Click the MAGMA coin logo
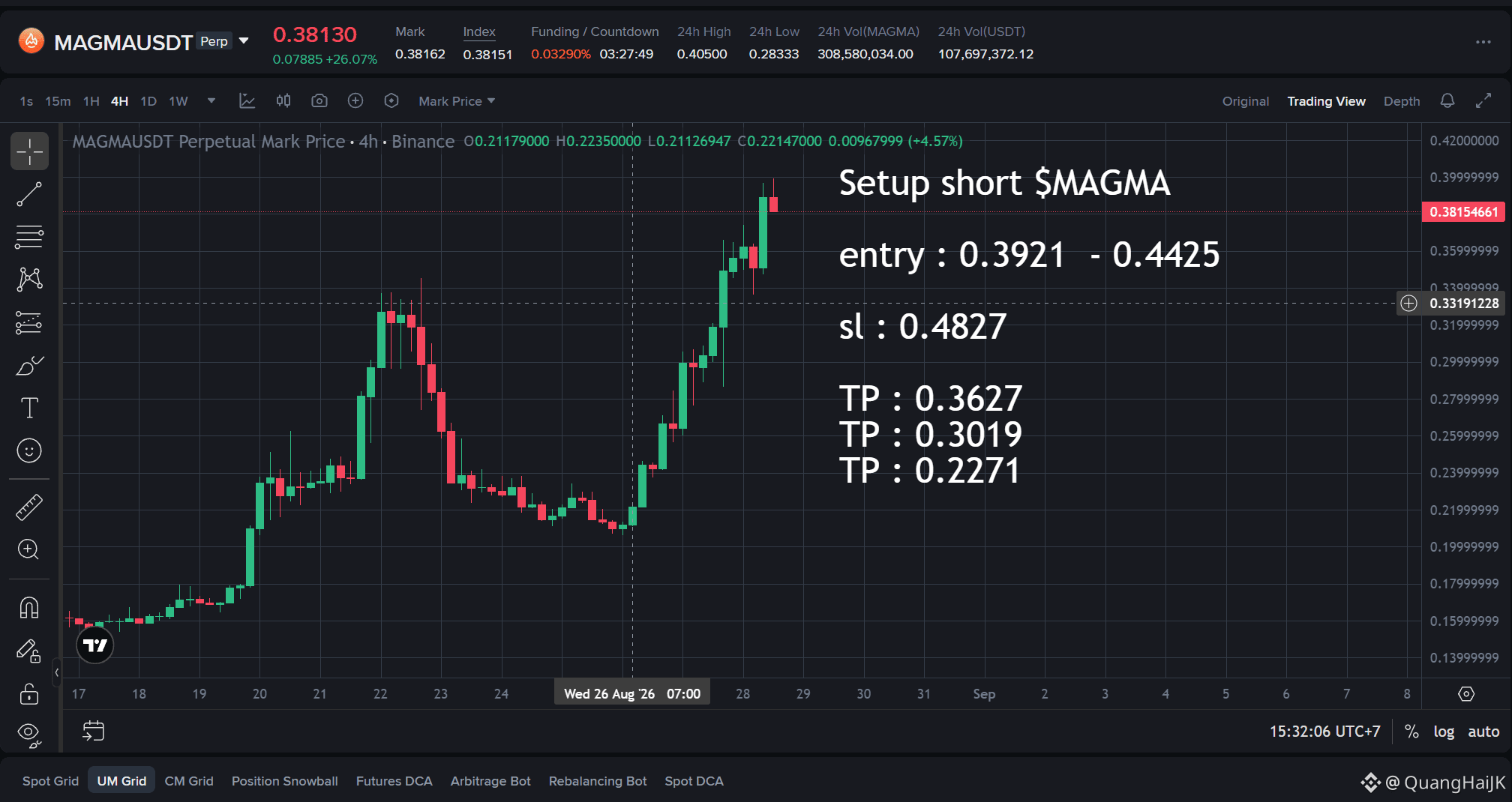1512x802 pixels. tap(31, 41)
